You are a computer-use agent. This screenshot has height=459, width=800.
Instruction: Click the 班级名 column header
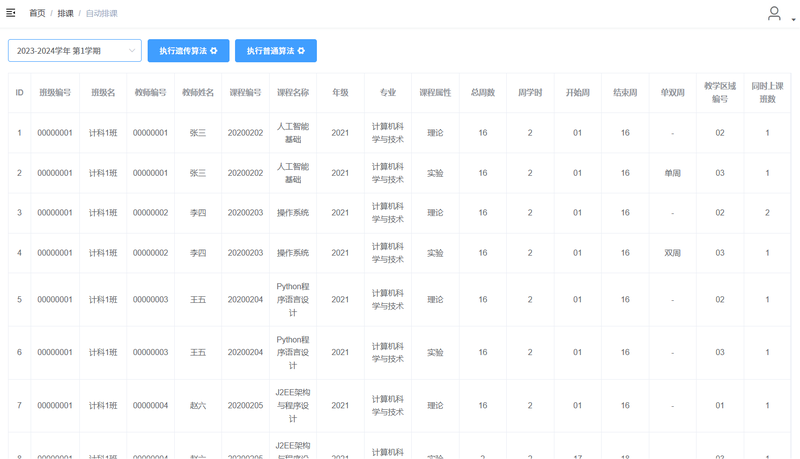tap(103, 93)
